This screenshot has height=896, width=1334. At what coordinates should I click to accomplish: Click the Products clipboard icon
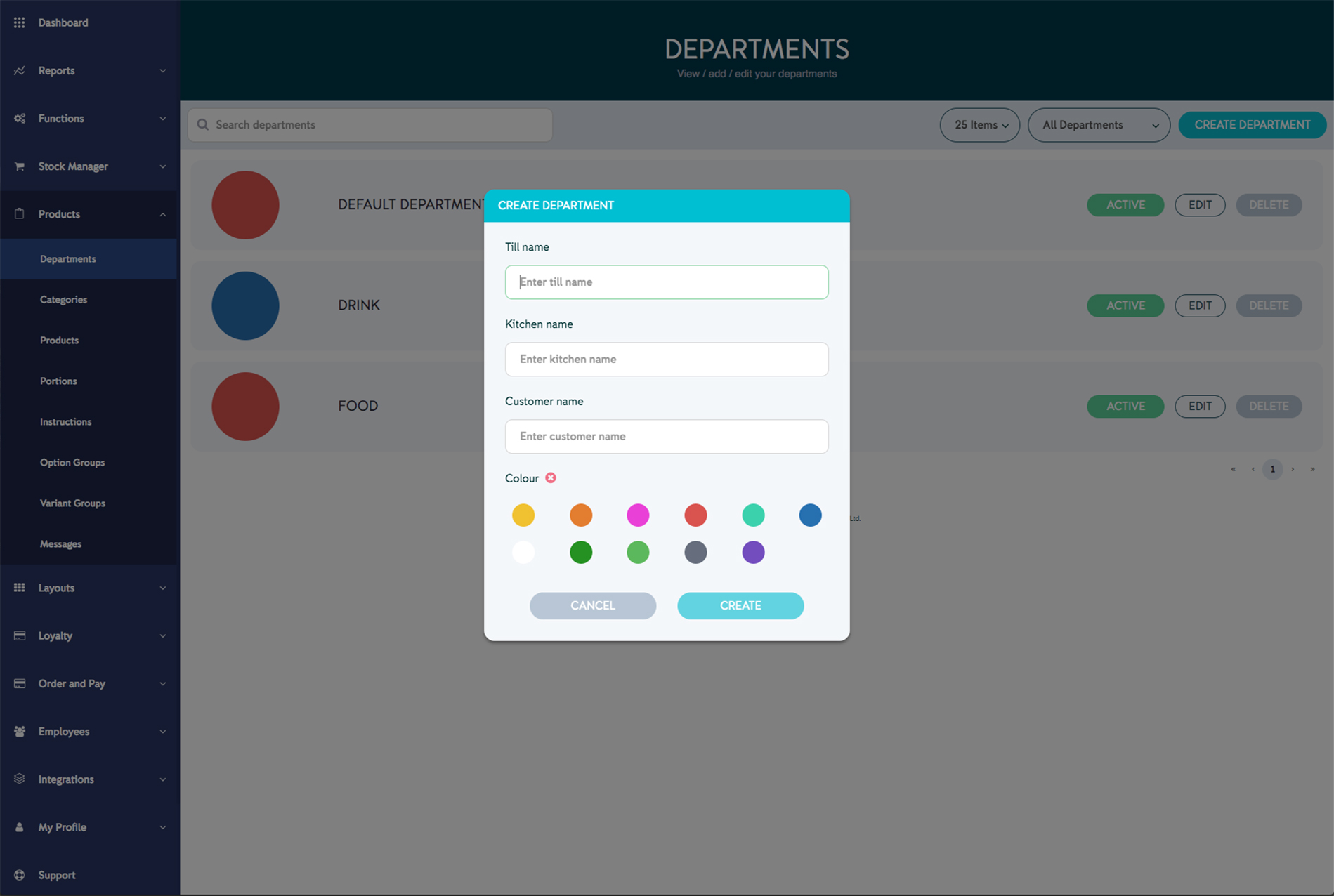[x=20, y=213]
